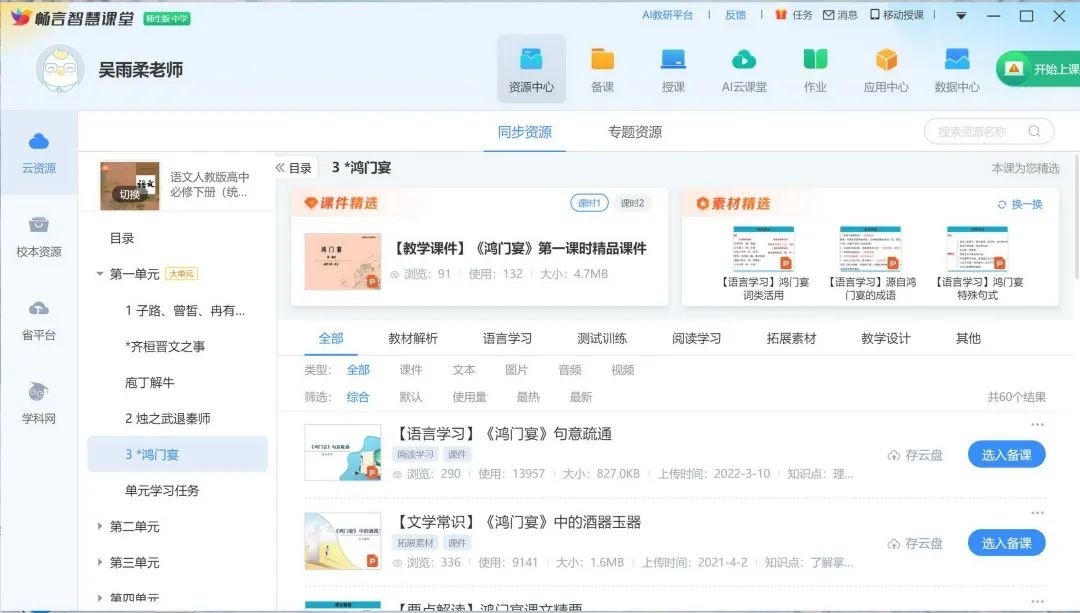This screenshot has height=613, width=1080.
Task: Expand the 第二单元 tree node
Action: (100, 527)
